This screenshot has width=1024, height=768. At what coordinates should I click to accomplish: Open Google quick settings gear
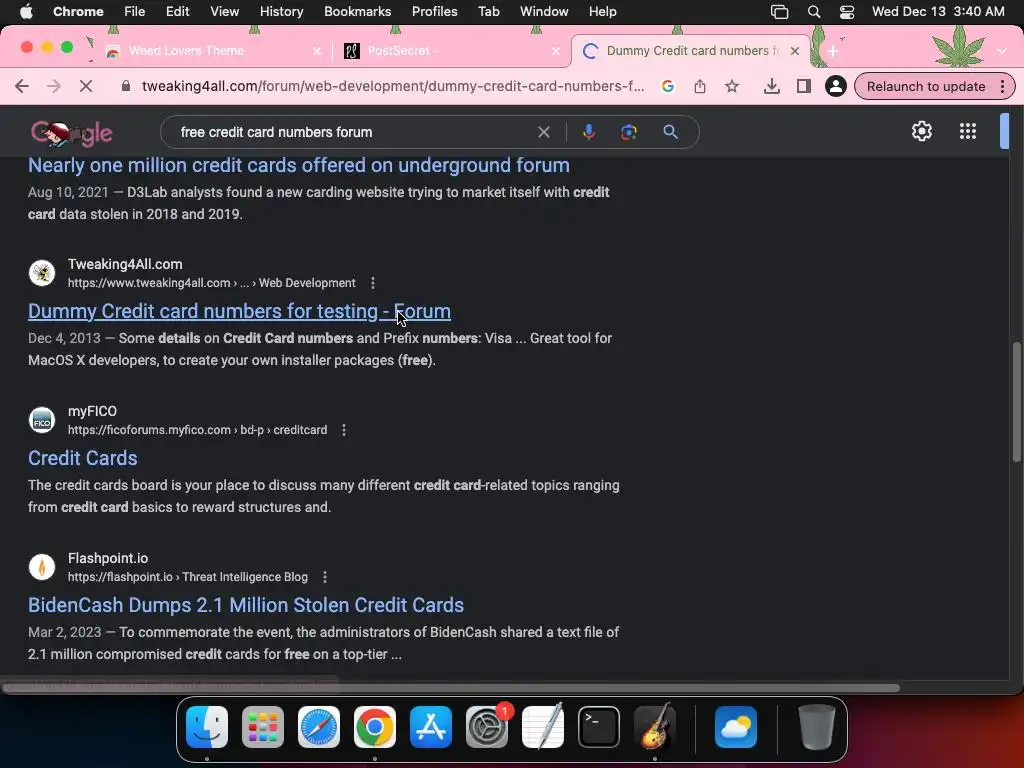point(921,131)
